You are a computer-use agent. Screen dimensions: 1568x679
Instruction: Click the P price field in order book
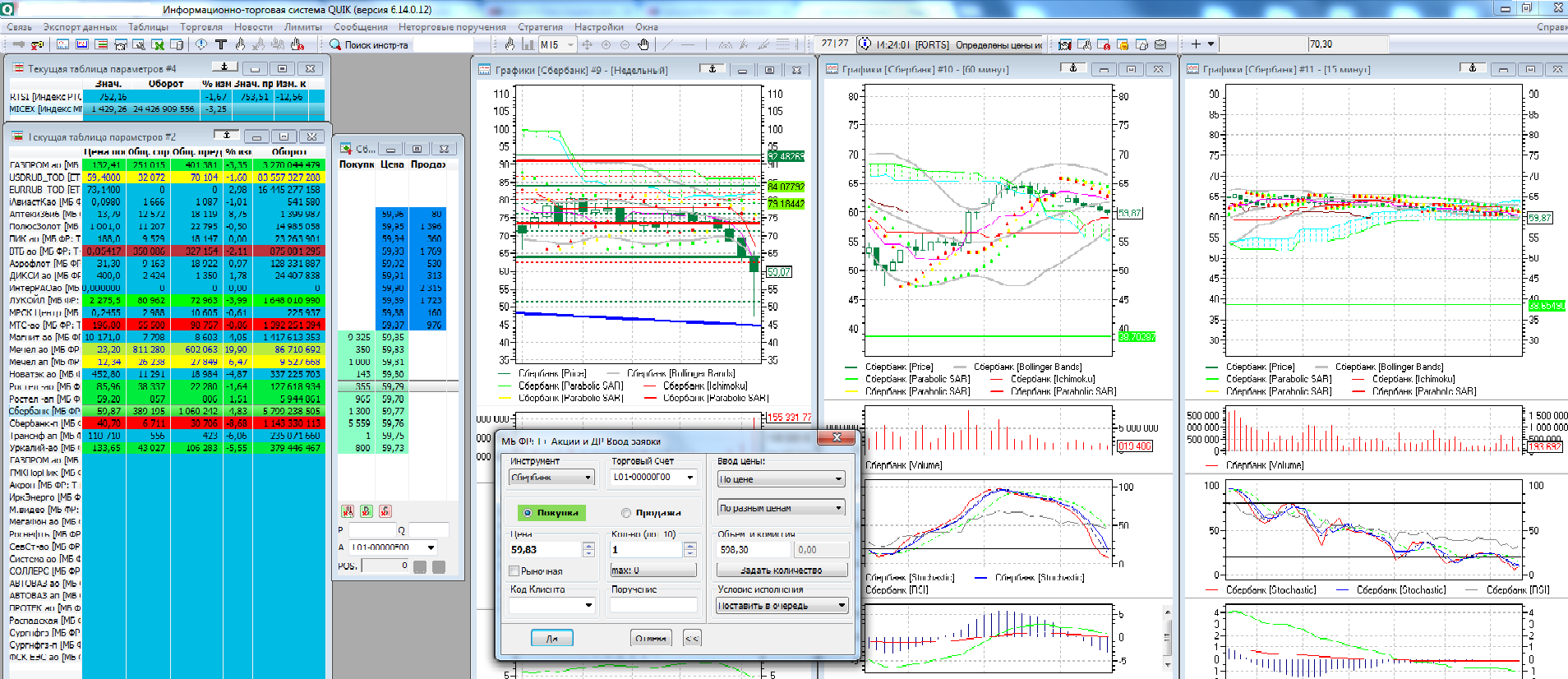(x=372, y=529)
